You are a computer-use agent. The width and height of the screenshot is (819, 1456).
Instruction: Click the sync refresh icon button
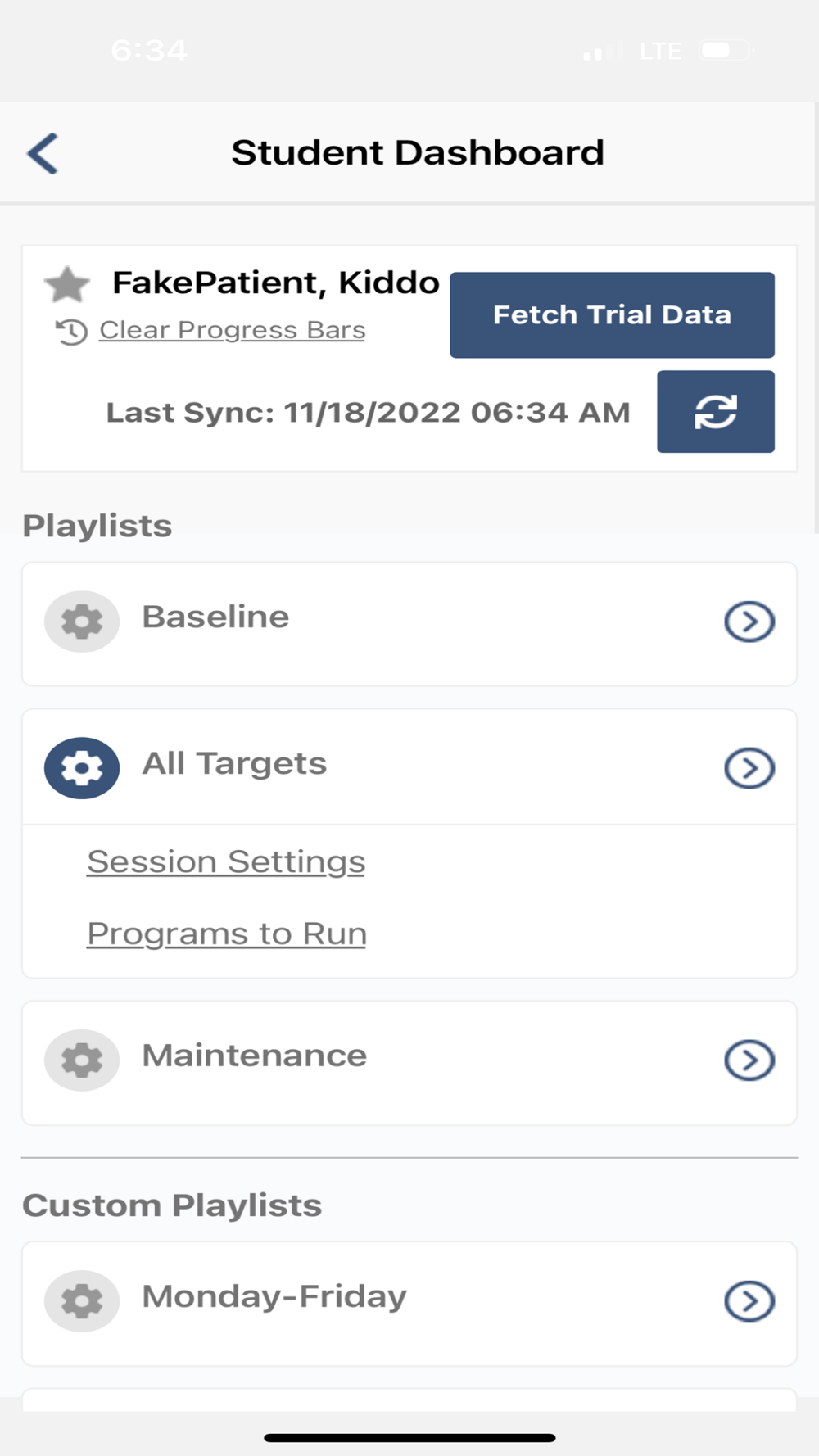715,411
